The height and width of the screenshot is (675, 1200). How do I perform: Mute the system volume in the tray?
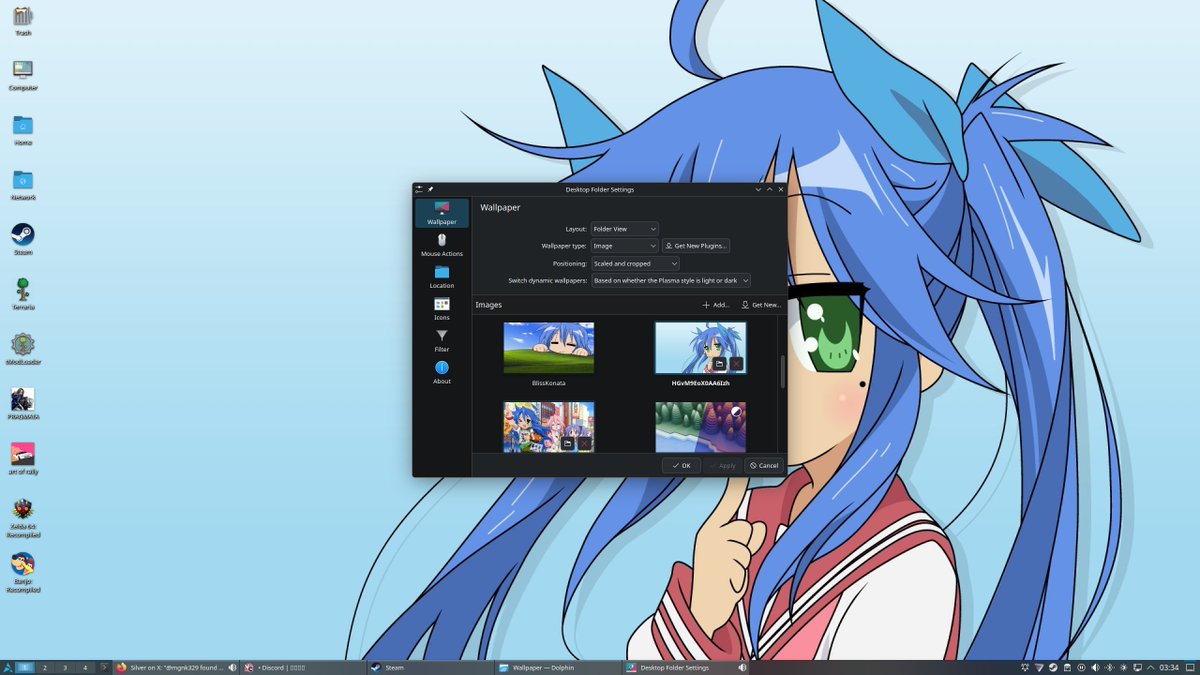click(1096, 667)
